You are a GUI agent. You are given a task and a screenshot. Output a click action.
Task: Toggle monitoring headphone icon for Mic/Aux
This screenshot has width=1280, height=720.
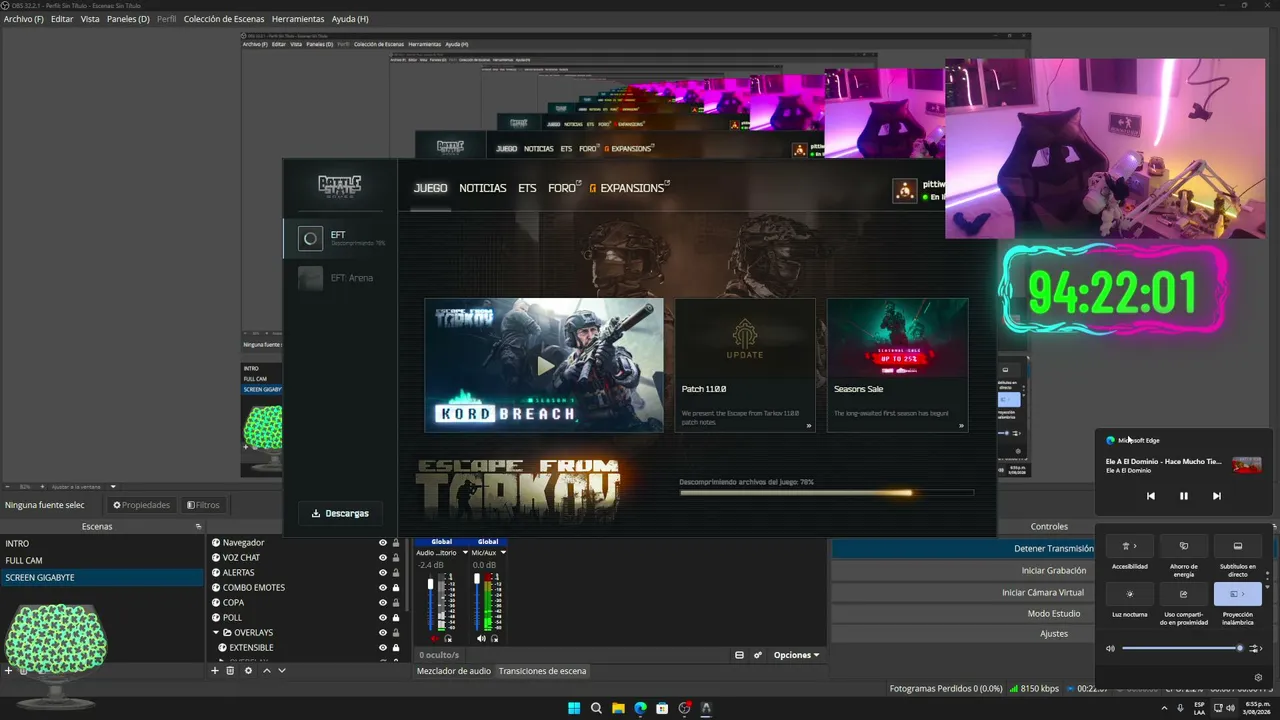(494, 638)
